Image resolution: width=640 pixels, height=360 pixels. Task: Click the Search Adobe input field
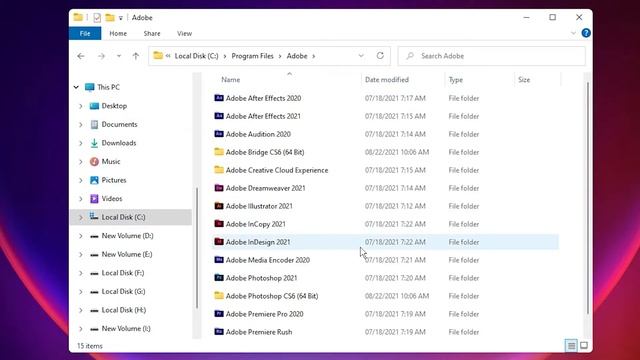(492, 56)
